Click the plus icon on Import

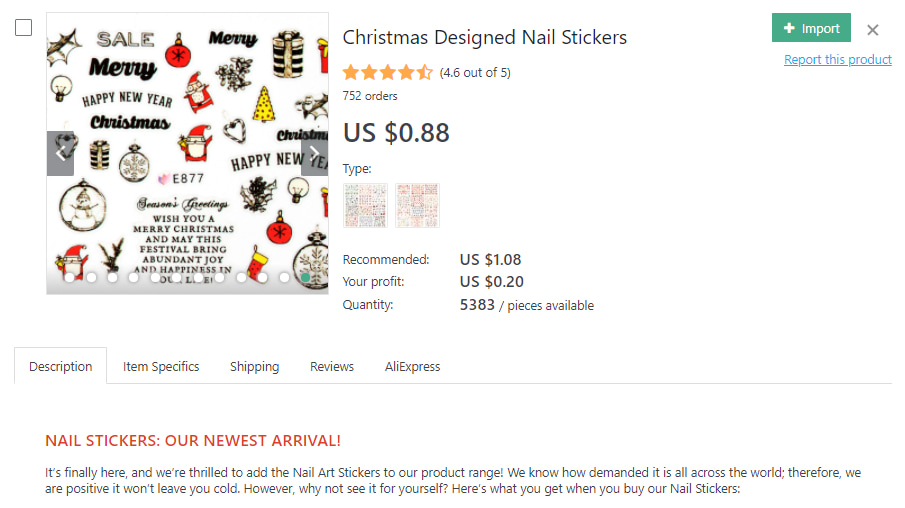click(x=790, y=29)
